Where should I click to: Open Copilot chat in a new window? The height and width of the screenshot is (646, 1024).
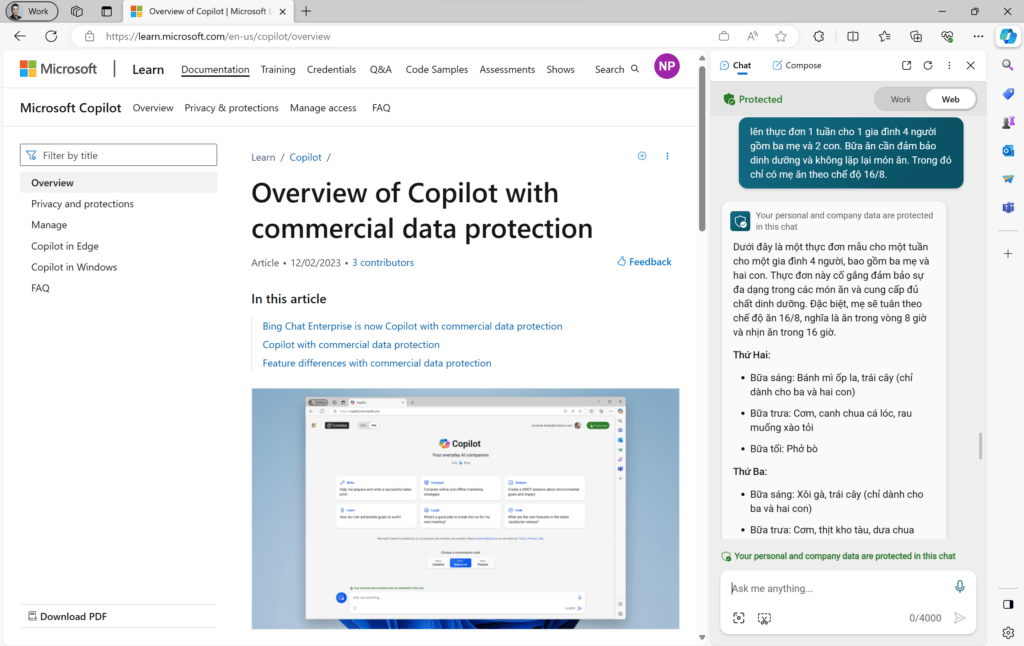906,64
